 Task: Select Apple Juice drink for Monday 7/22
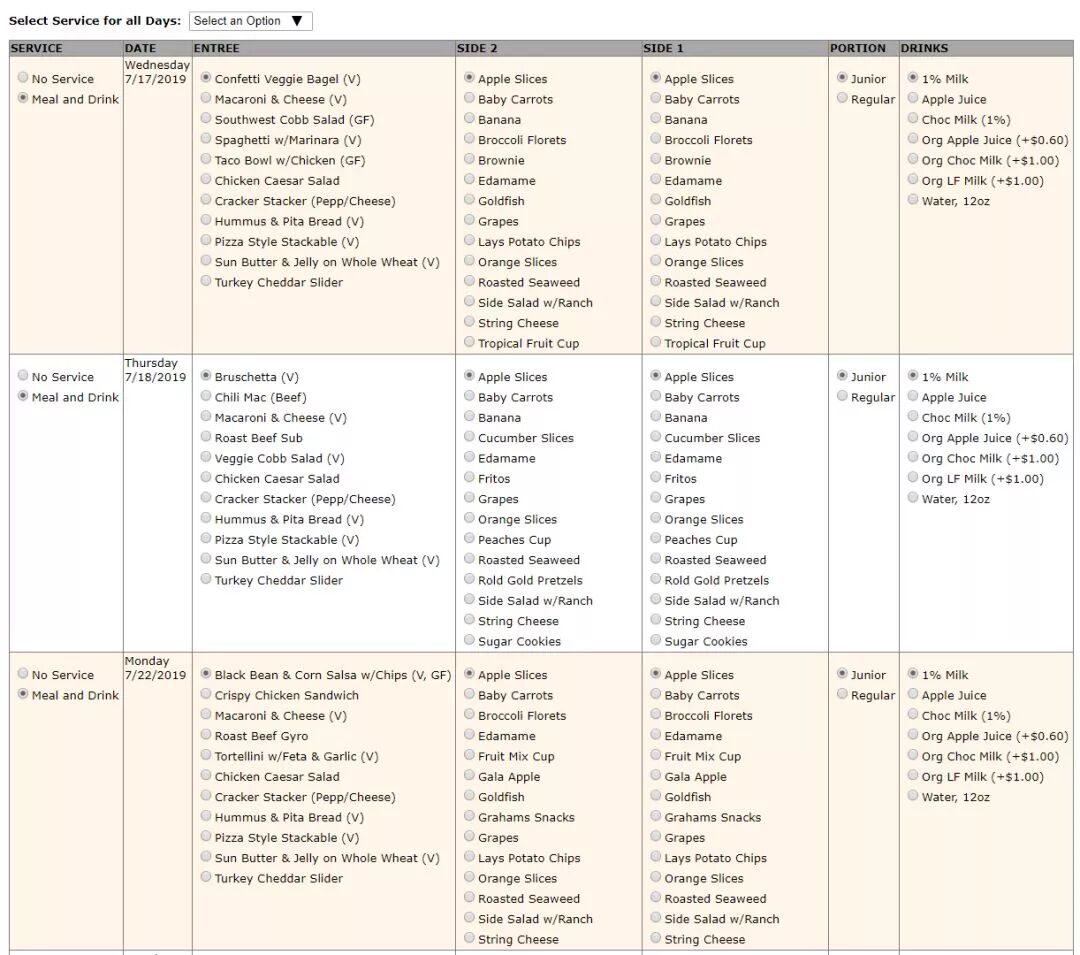[913, 694]
